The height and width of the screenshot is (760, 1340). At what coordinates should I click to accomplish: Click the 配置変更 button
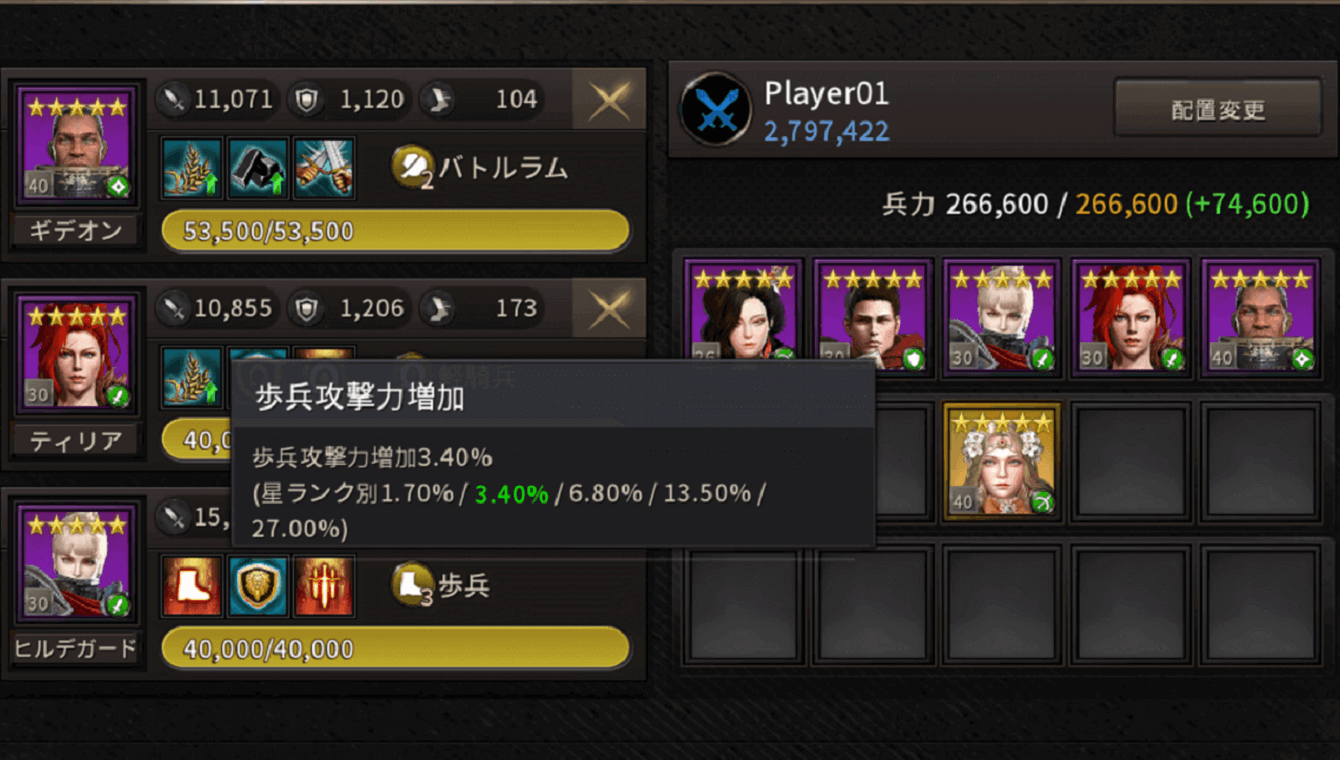pyautogui.click(x=1218, y=108)
